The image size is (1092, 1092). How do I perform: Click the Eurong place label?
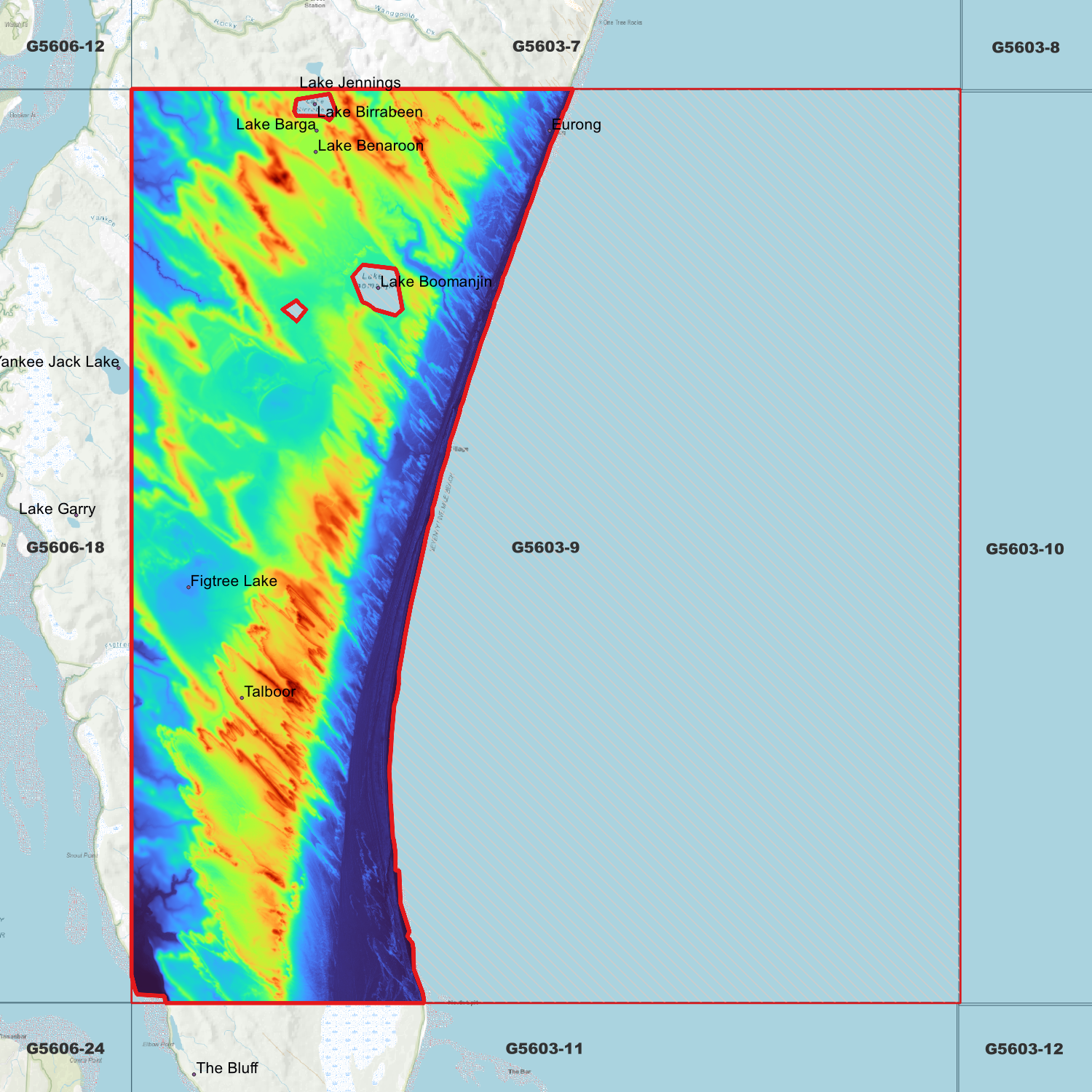click(x=577, y=124)
